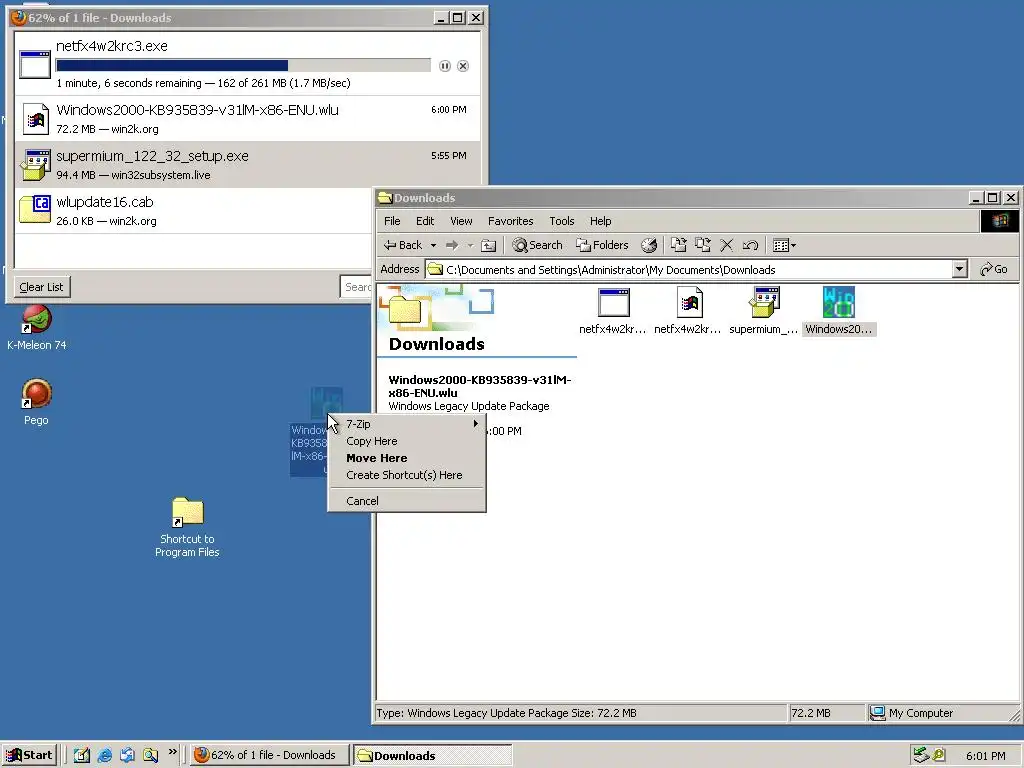Open the Tools menu in Explorer

click(562, 221)
